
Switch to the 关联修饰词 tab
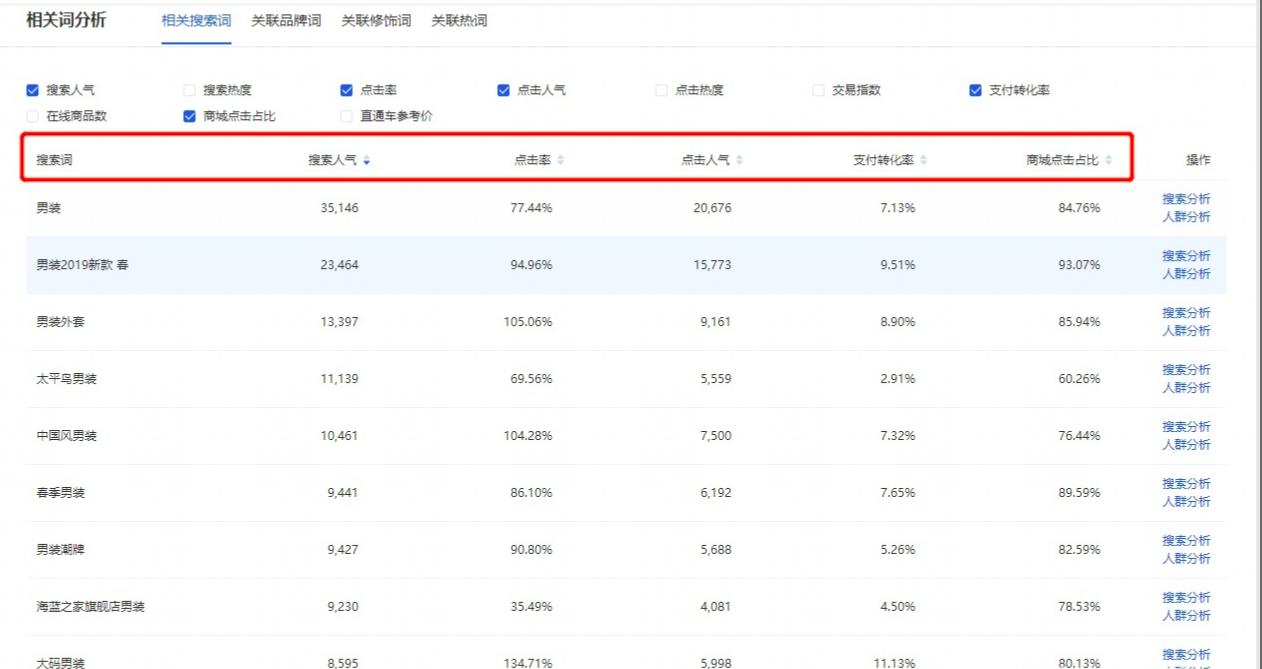click(x=375, y=21)
